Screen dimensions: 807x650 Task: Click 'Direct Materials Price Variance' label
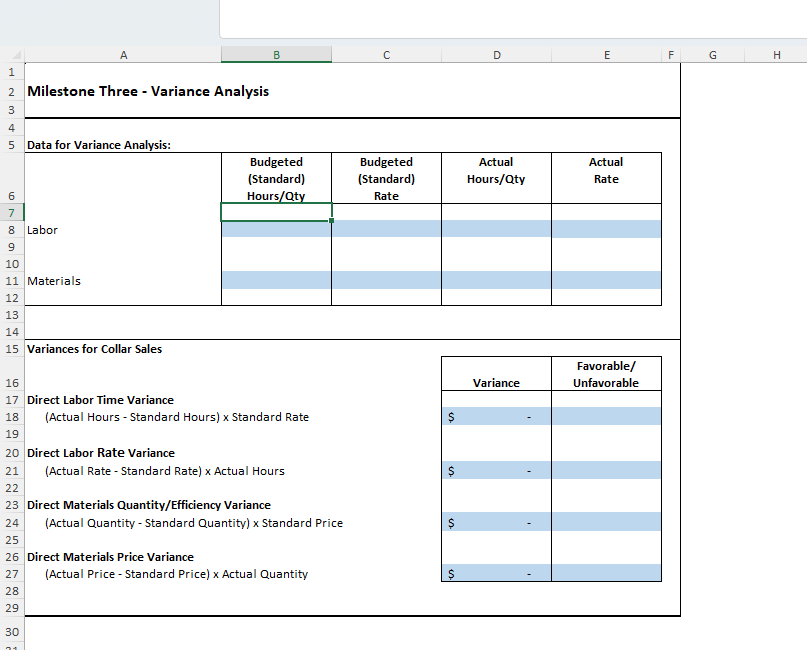110,557
